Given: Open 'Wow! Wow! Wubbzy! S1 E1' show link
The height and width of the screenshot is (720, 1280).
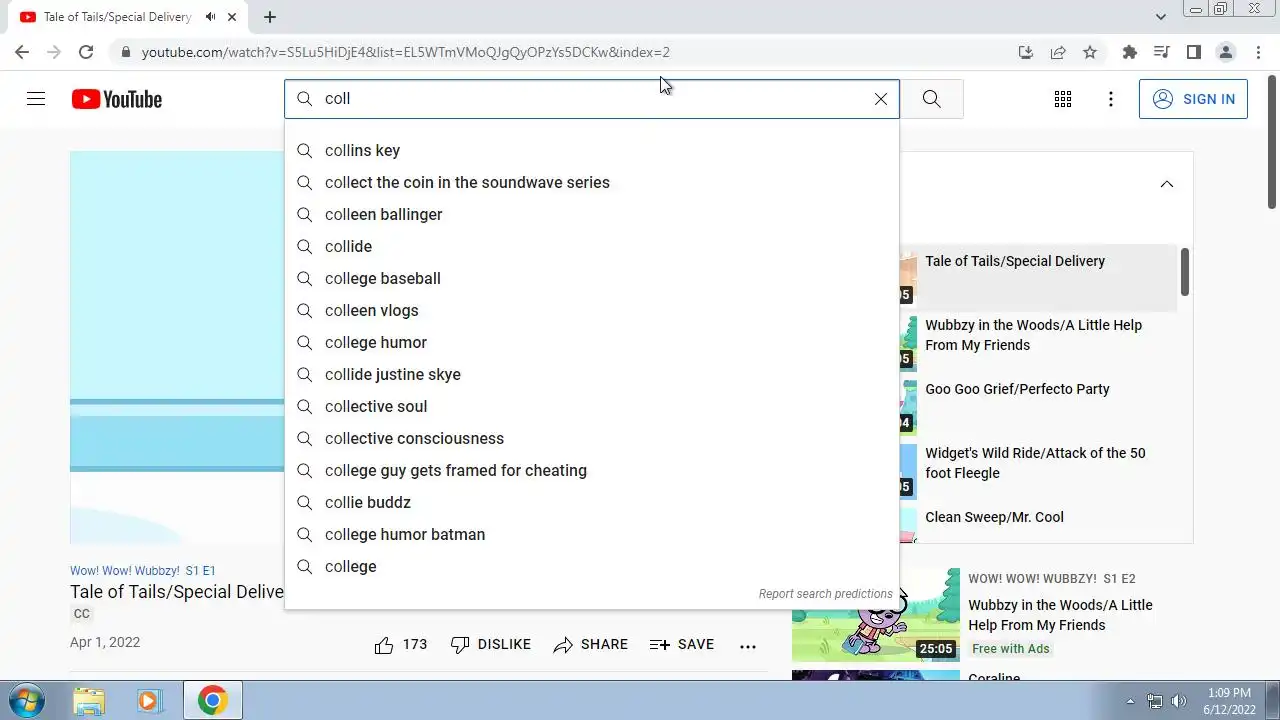Looking at the screenshot, I should (142, 571).
